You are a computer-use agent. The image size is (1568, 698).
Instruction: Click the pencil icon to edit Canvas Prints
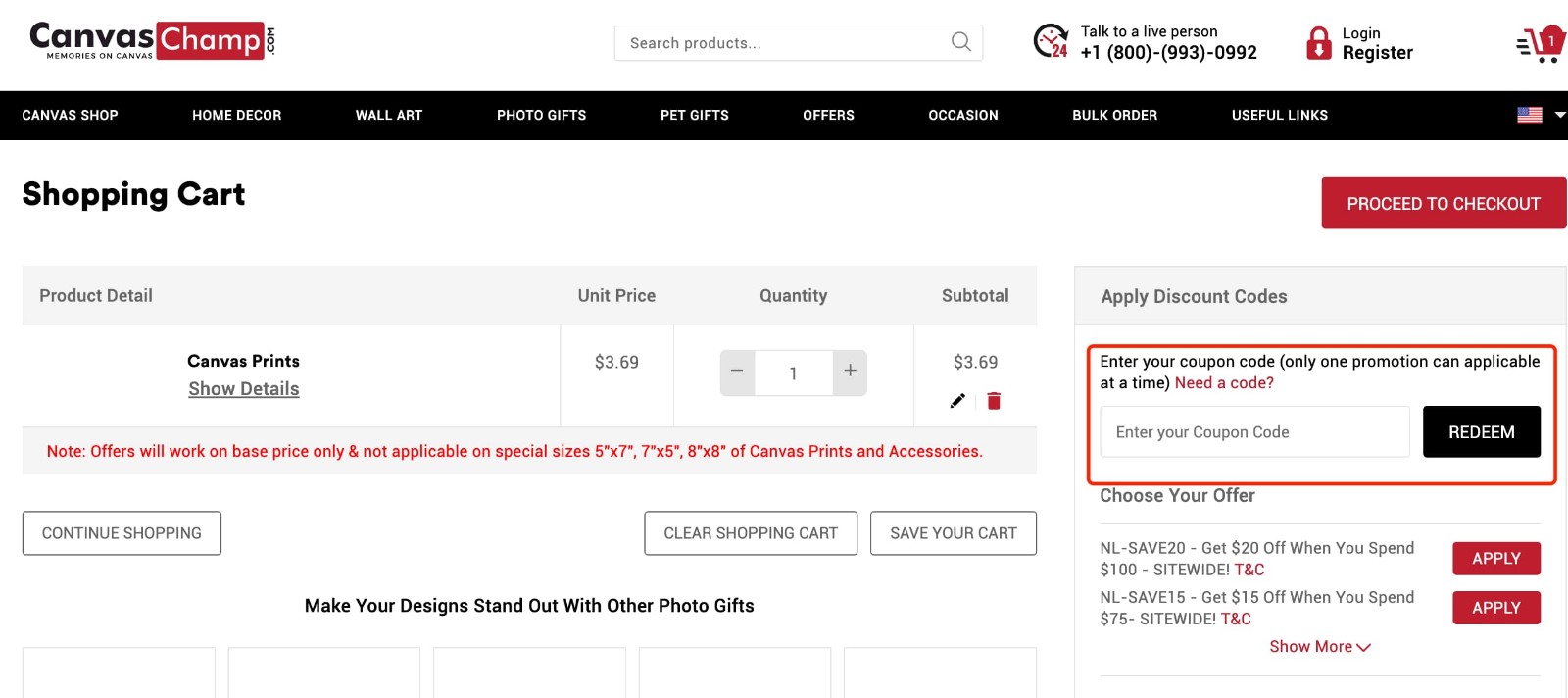tap(956, 400)
